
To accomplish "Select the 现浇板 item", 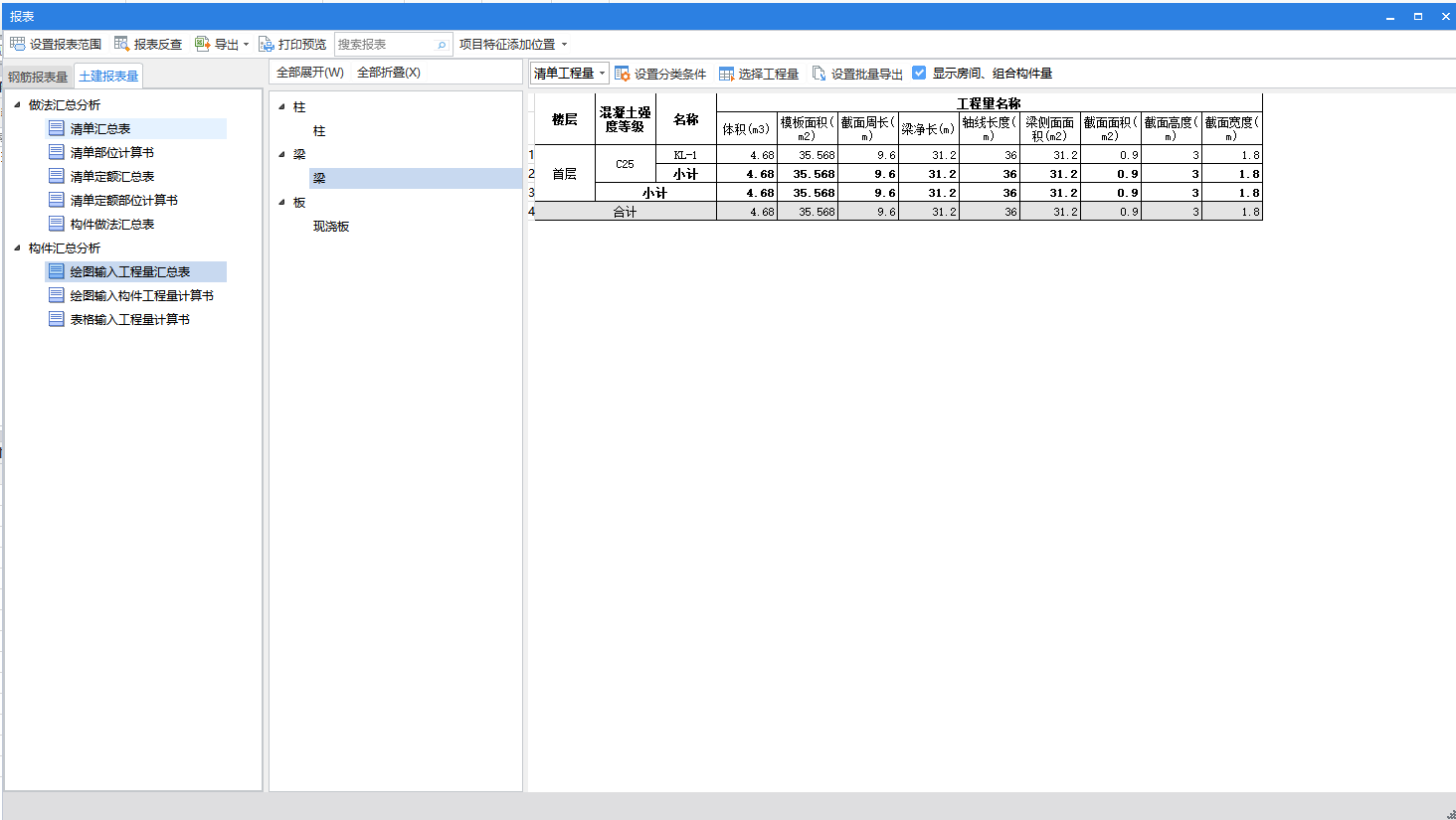I will tap(331, 226).
